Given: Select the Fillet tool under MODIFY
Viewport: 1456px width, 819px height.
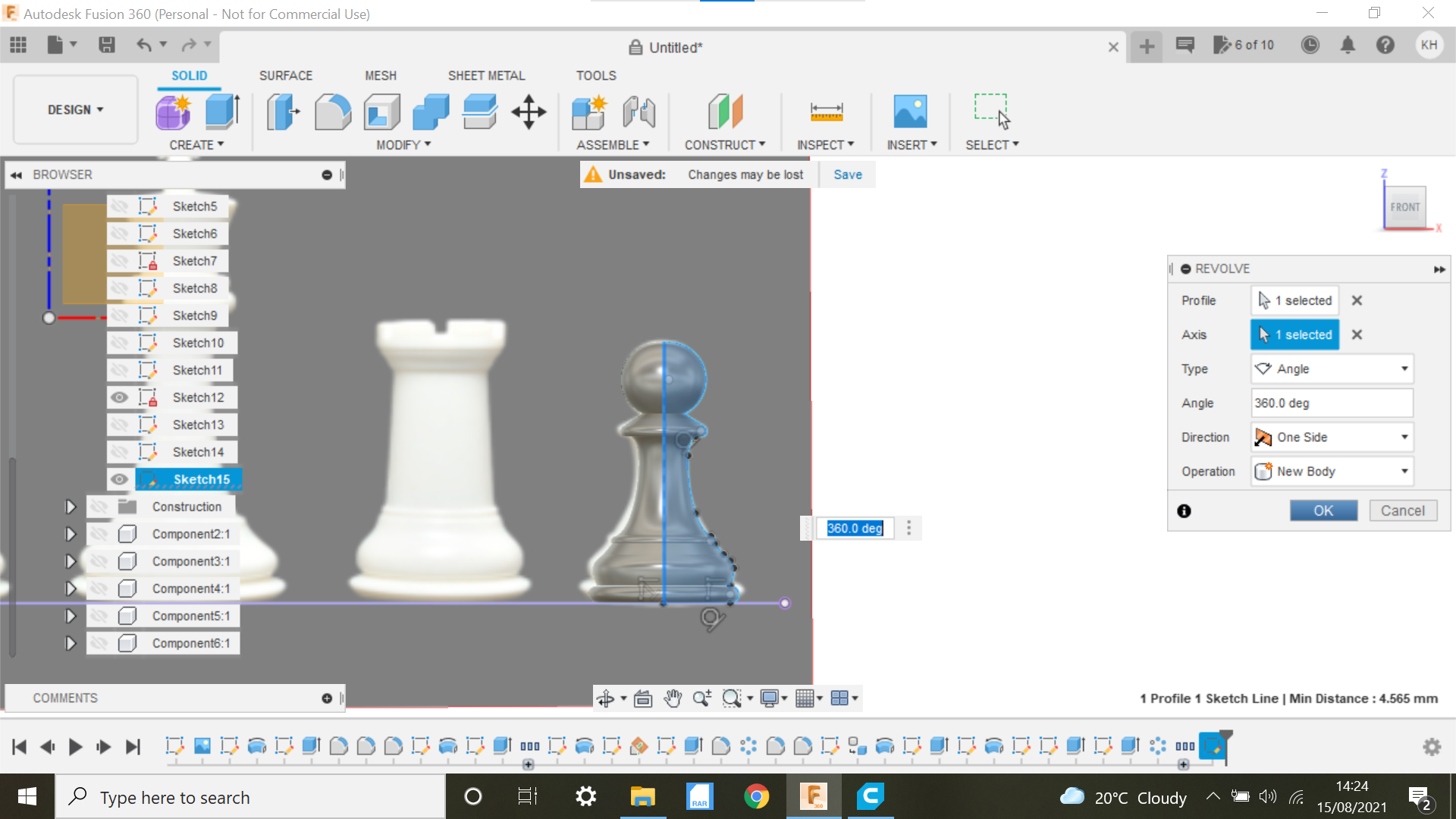Looking at the screenshot, I should (x=333, y=111).
